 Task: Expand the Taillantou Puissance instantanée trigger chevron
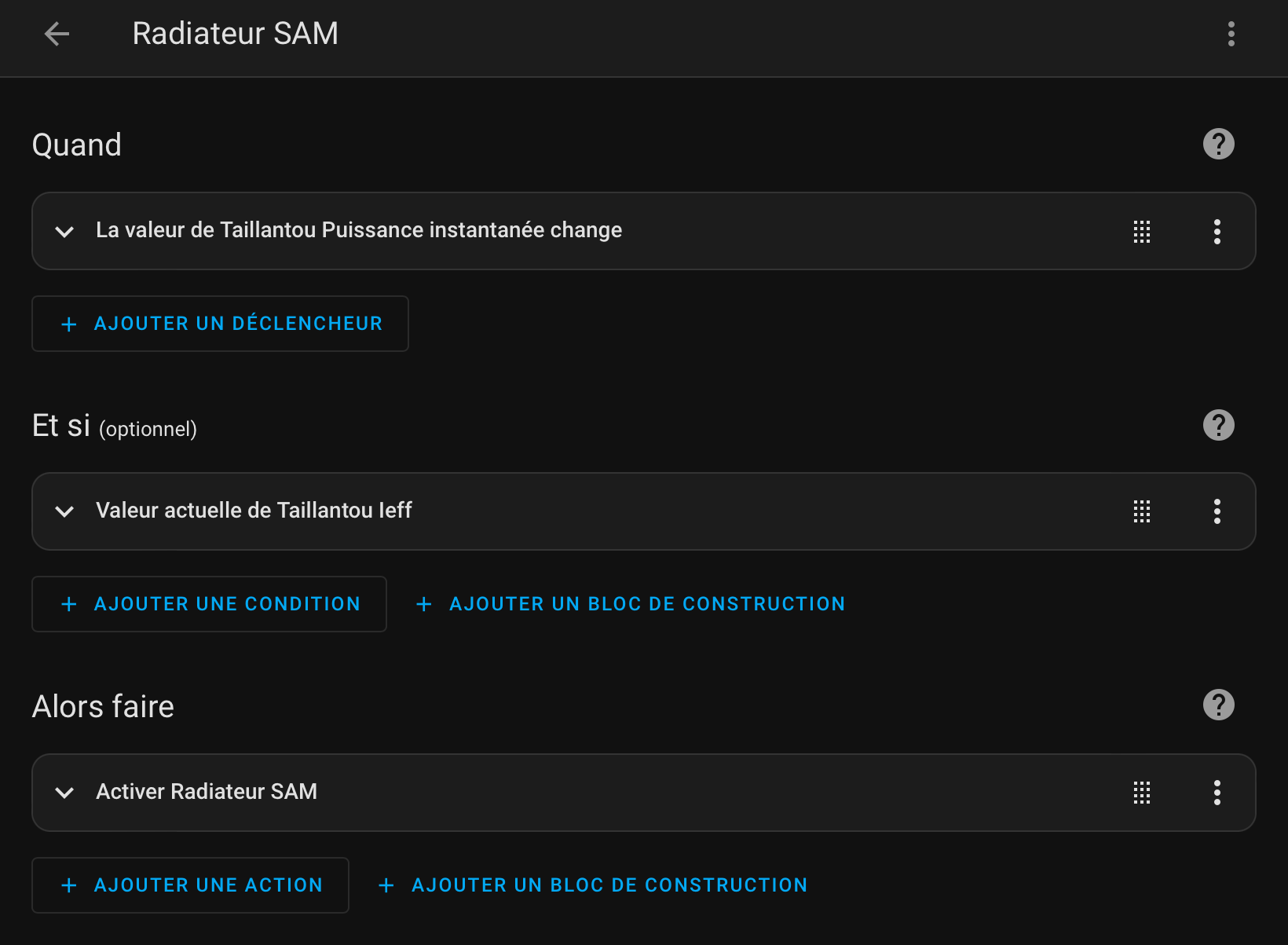click(64, 232)
